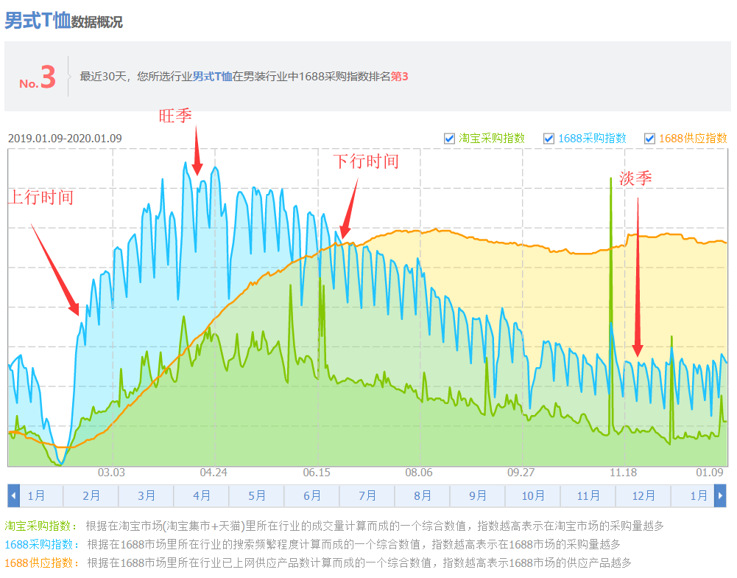Click the 1688供应指数 legend label
Image resolution: width=737 pixels, height=578 pixels.
(693, 138)
